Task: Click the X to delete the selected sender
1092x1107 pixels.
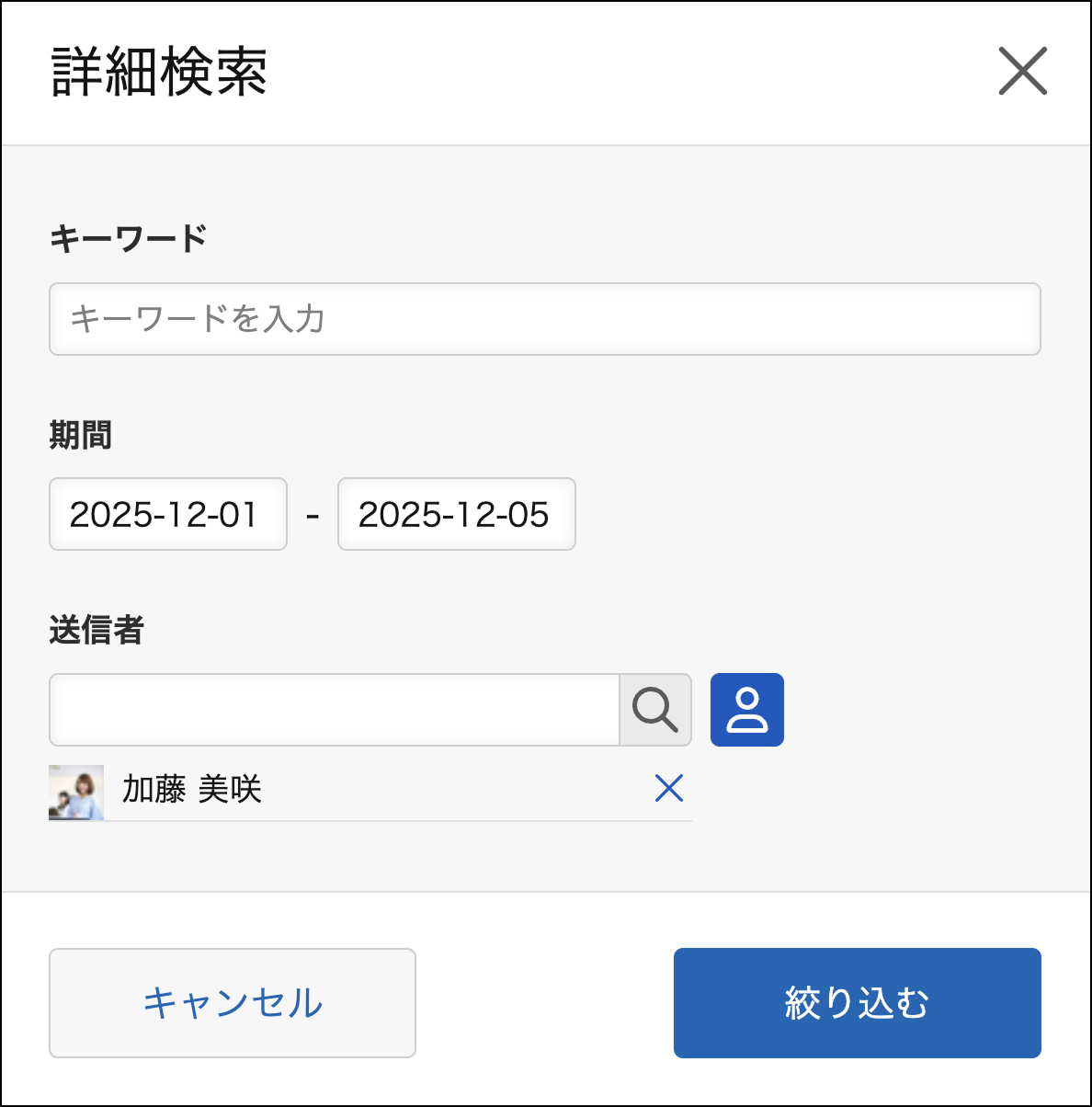Action: pos(669,788)
